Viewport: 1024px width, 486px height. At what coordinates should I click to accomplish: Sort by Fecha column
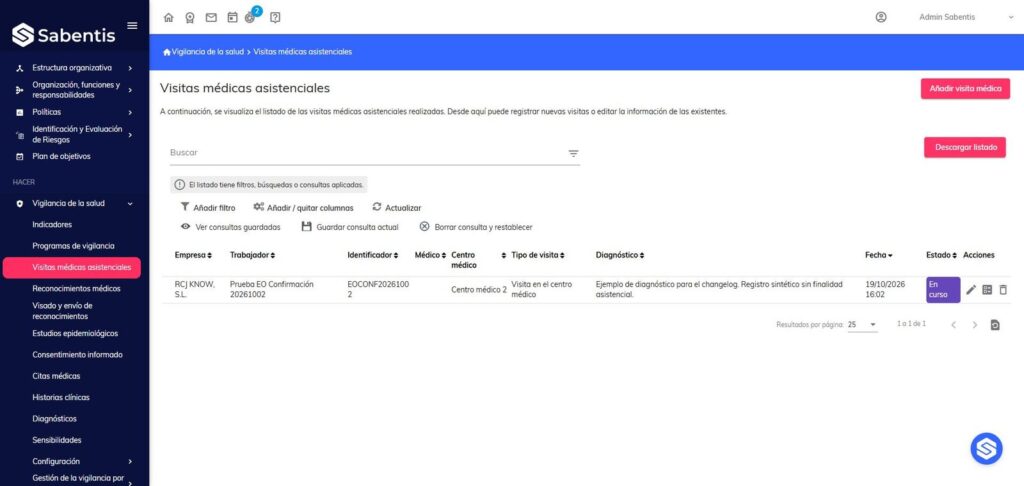[x=879, y=255]
